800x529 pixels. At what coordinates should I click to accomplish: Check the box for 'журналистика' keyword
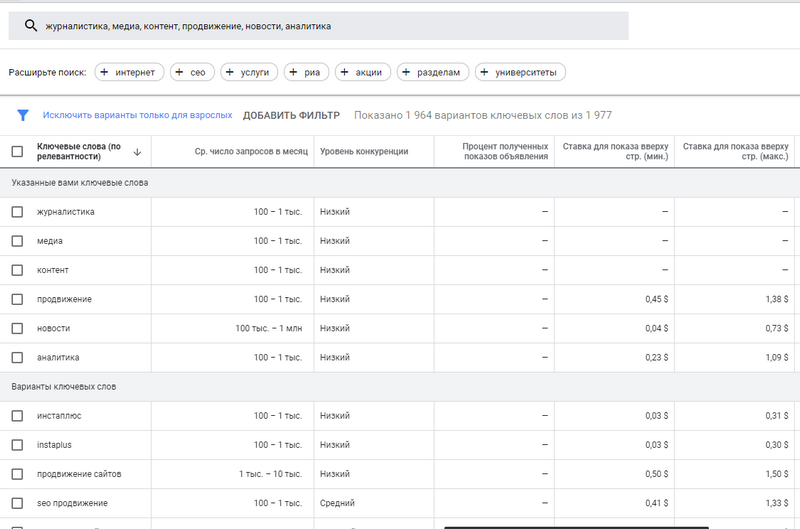17,212
